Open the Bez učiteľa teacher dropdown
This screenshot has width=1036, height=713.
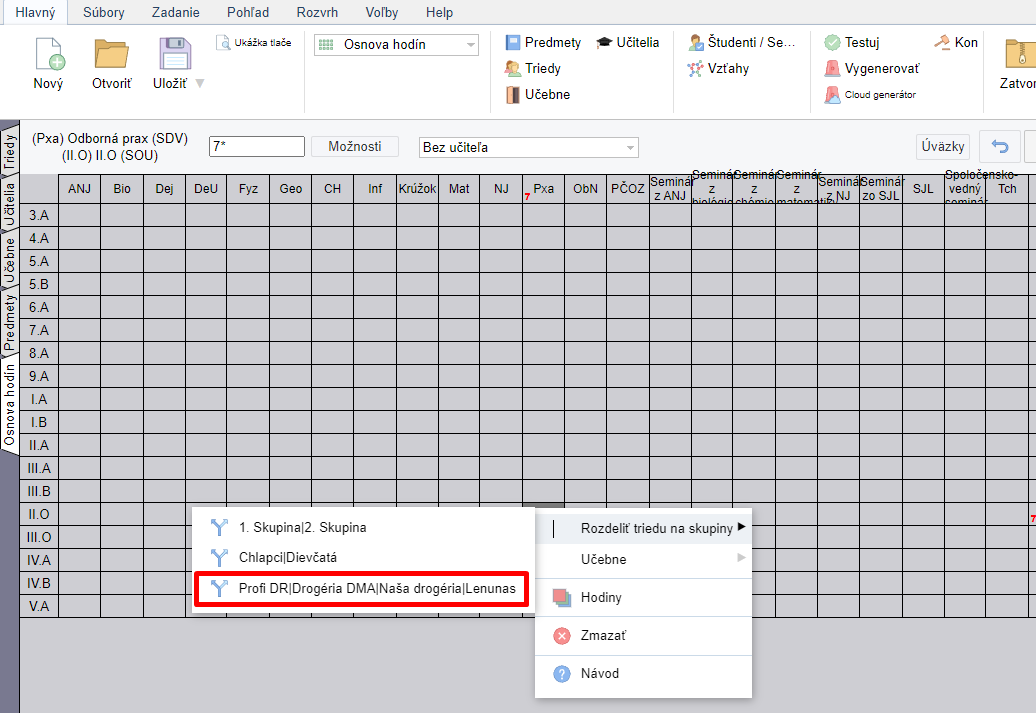(x=529, y=147)
